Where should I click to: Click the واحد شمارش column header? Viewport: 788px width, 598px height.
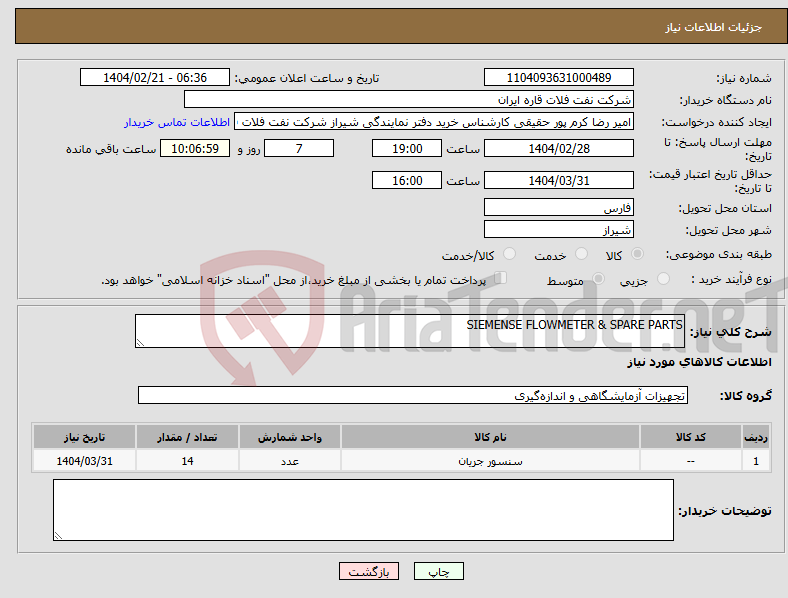click(290, 437)
